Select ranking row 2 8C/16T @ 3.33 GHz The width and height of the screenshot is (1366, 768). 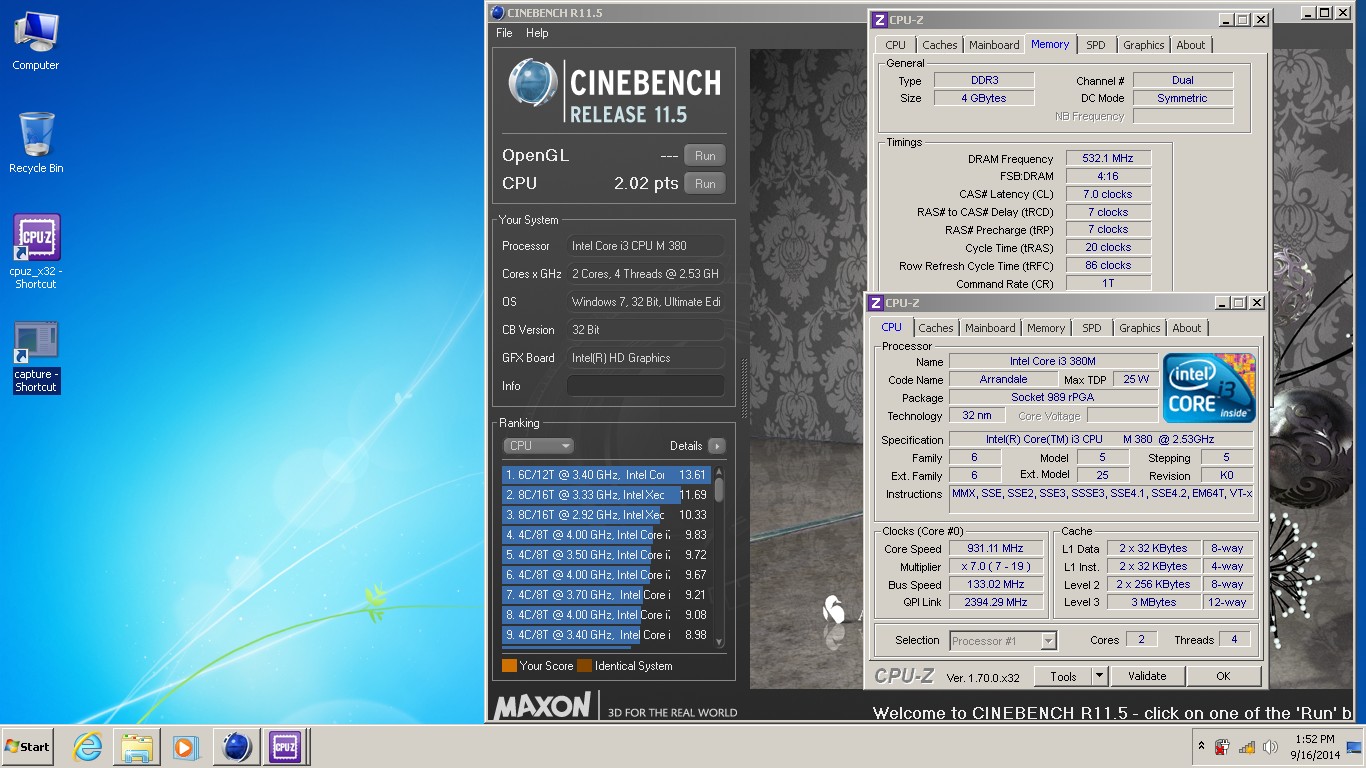pyautogui.click(x=606, y=495)
